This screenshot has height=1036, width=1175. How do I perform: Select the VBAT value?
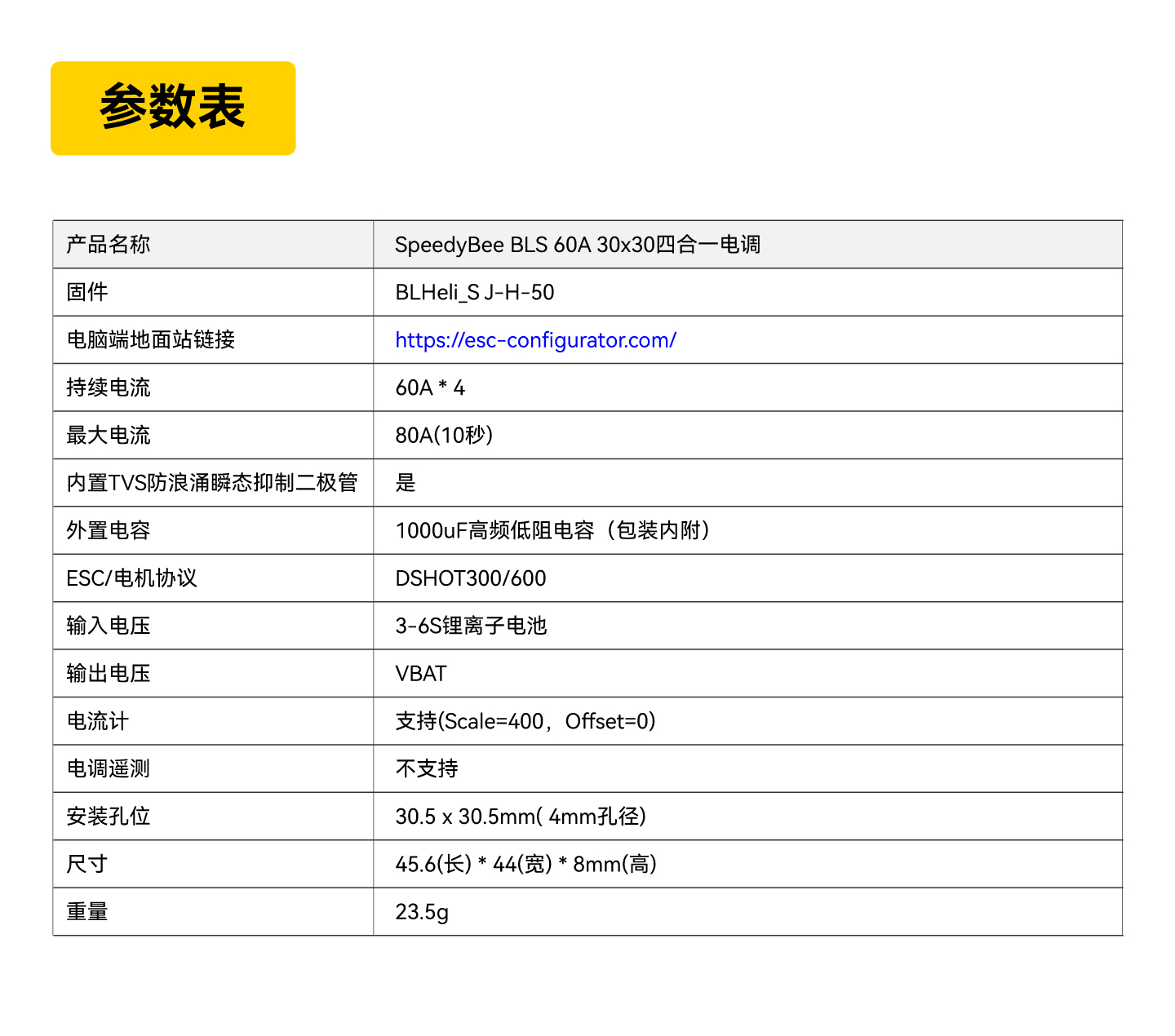421,674
